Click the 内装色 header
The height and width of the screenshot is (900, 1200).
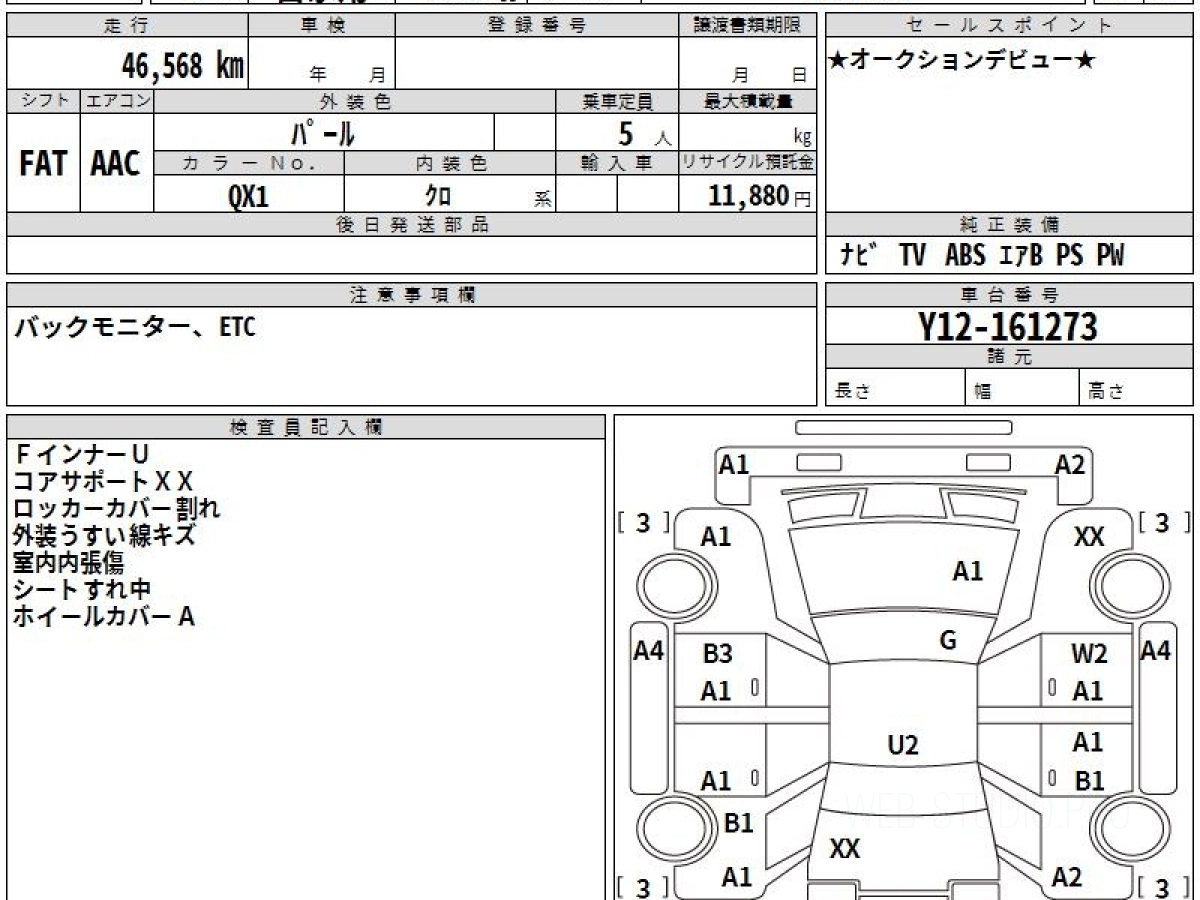pyautogui.click(x=450, y=163)
